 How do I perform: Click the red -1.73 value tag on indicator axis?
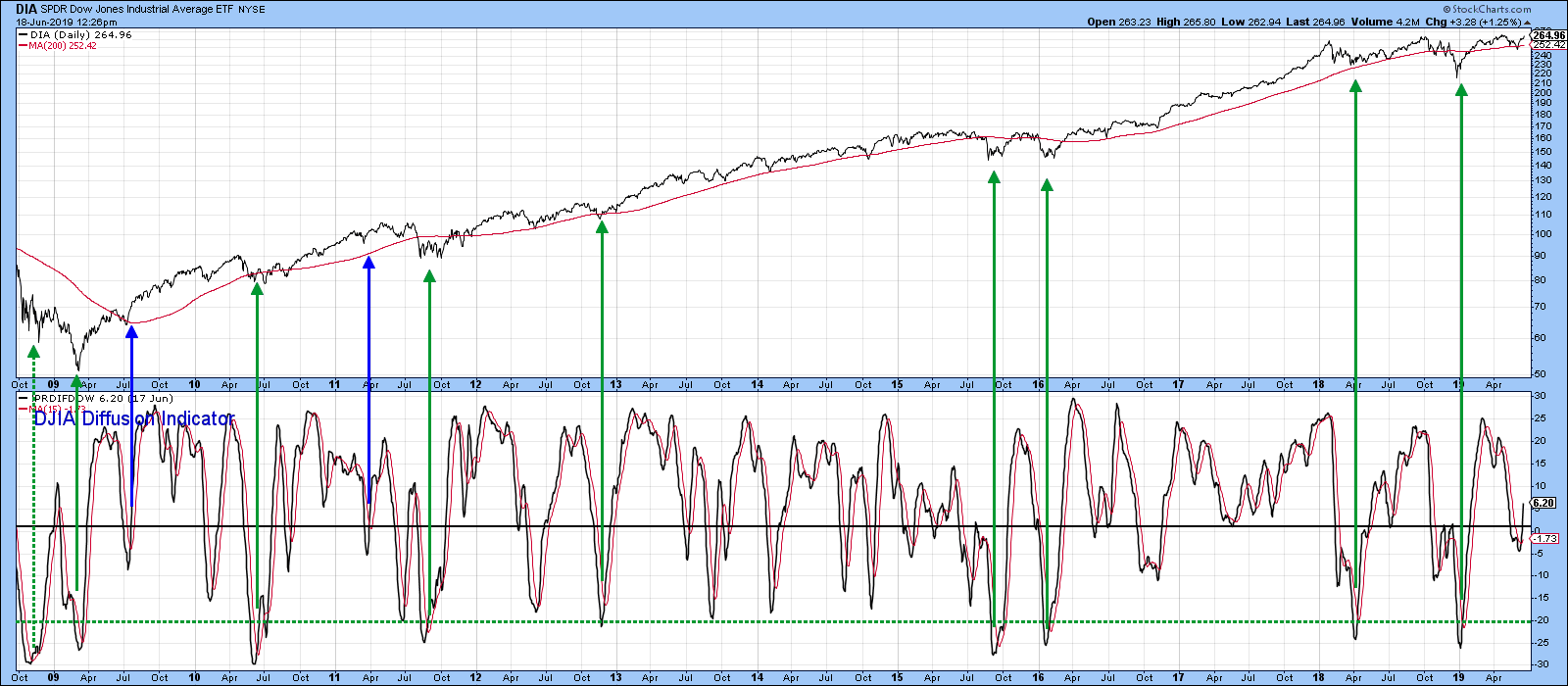(x=1545, y=539)
